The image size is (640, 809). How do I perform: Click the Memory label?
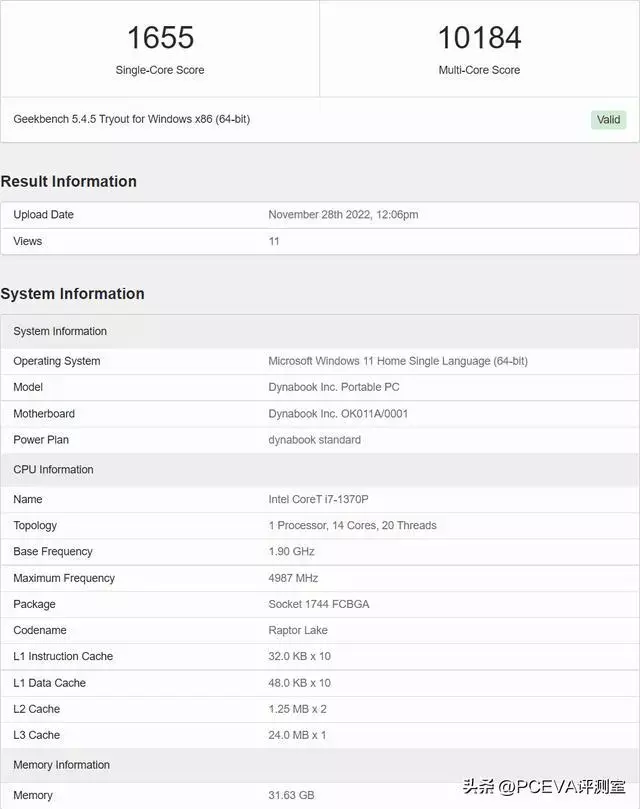coord(33,795)
